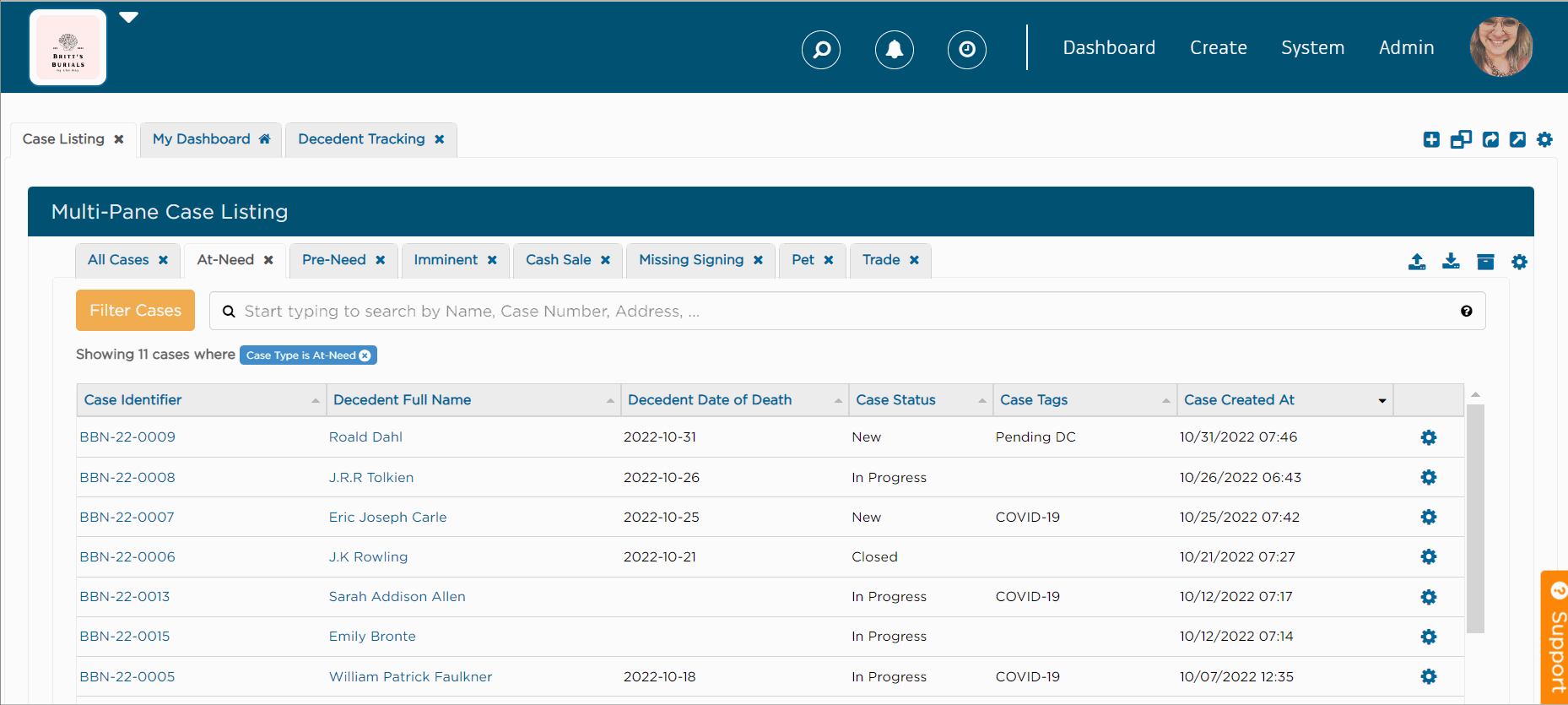Click the add new tab plus icon

click(1431, 140)
